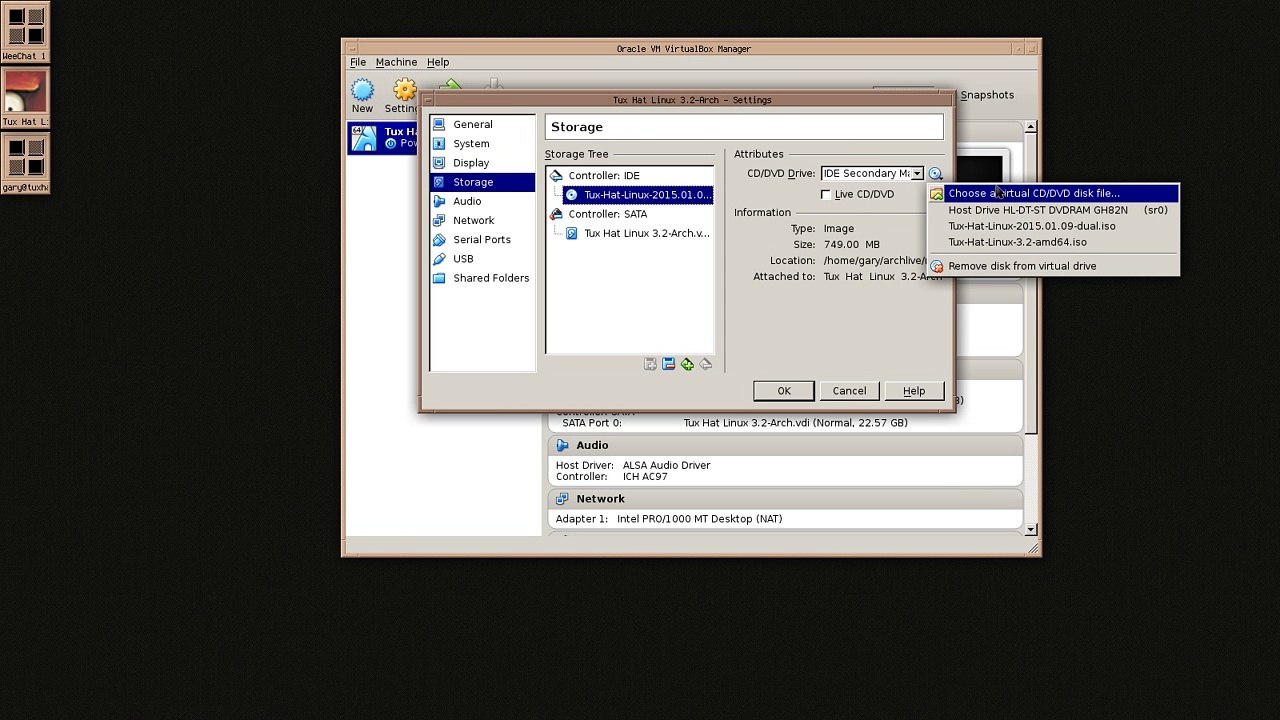Viewport: 1280px width, 720px height.
Task: Open the Machine menu
Action: 396,62
